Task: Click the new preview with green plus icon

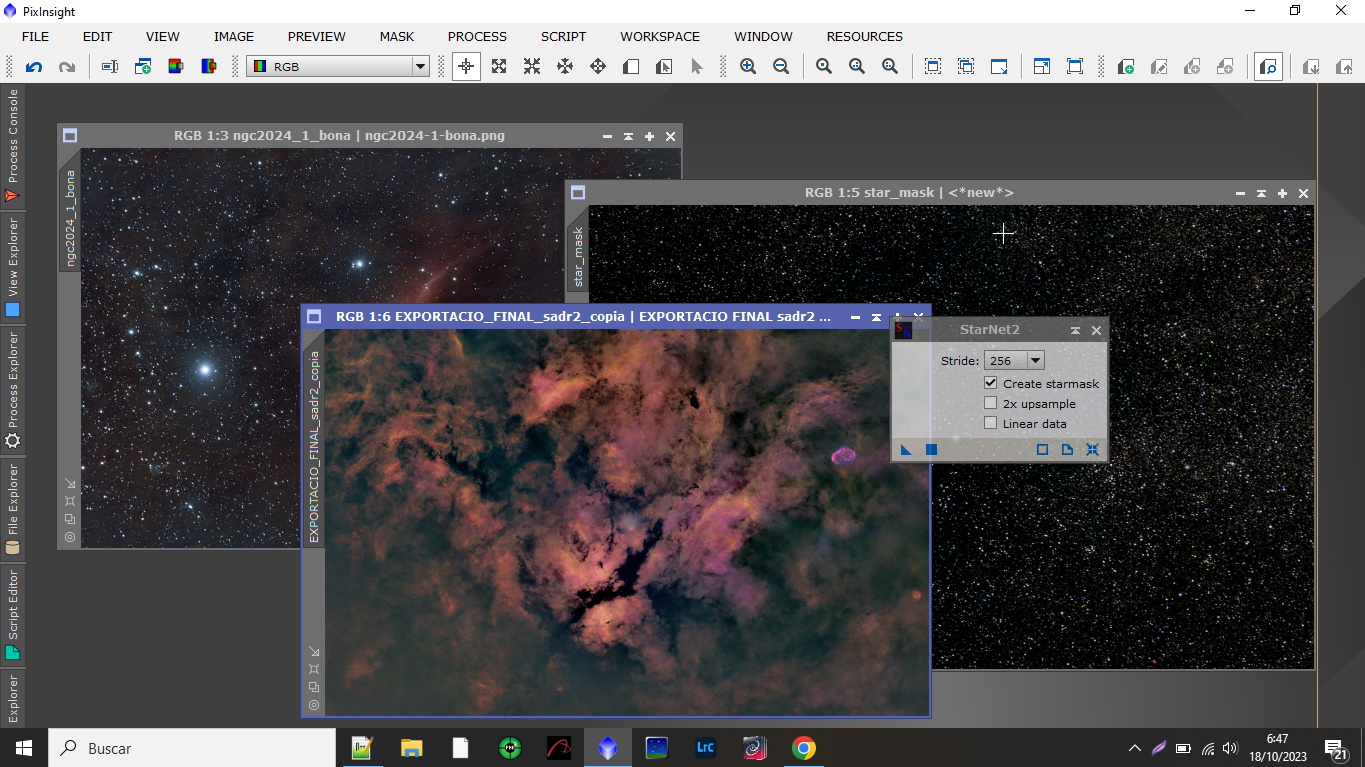Action: 1126,67
